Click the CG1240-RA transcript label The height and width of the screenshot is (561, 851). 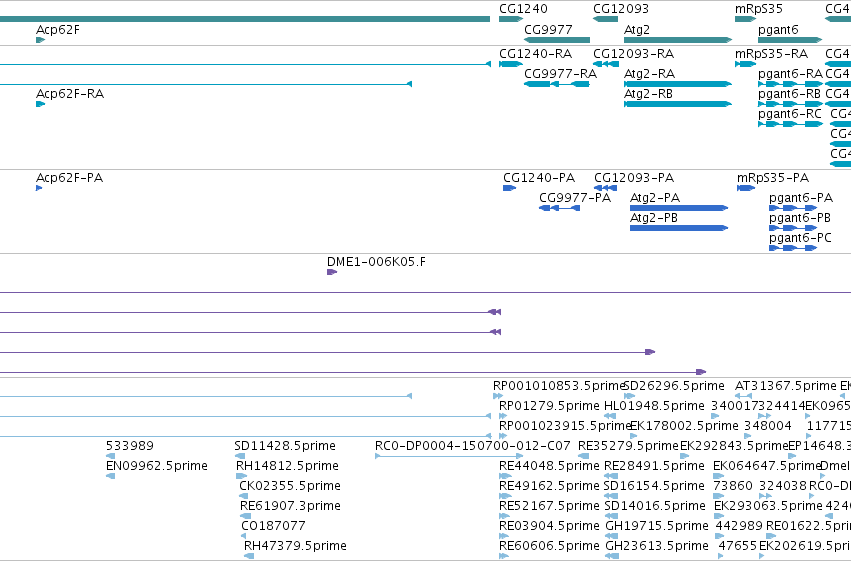[536, 54]
